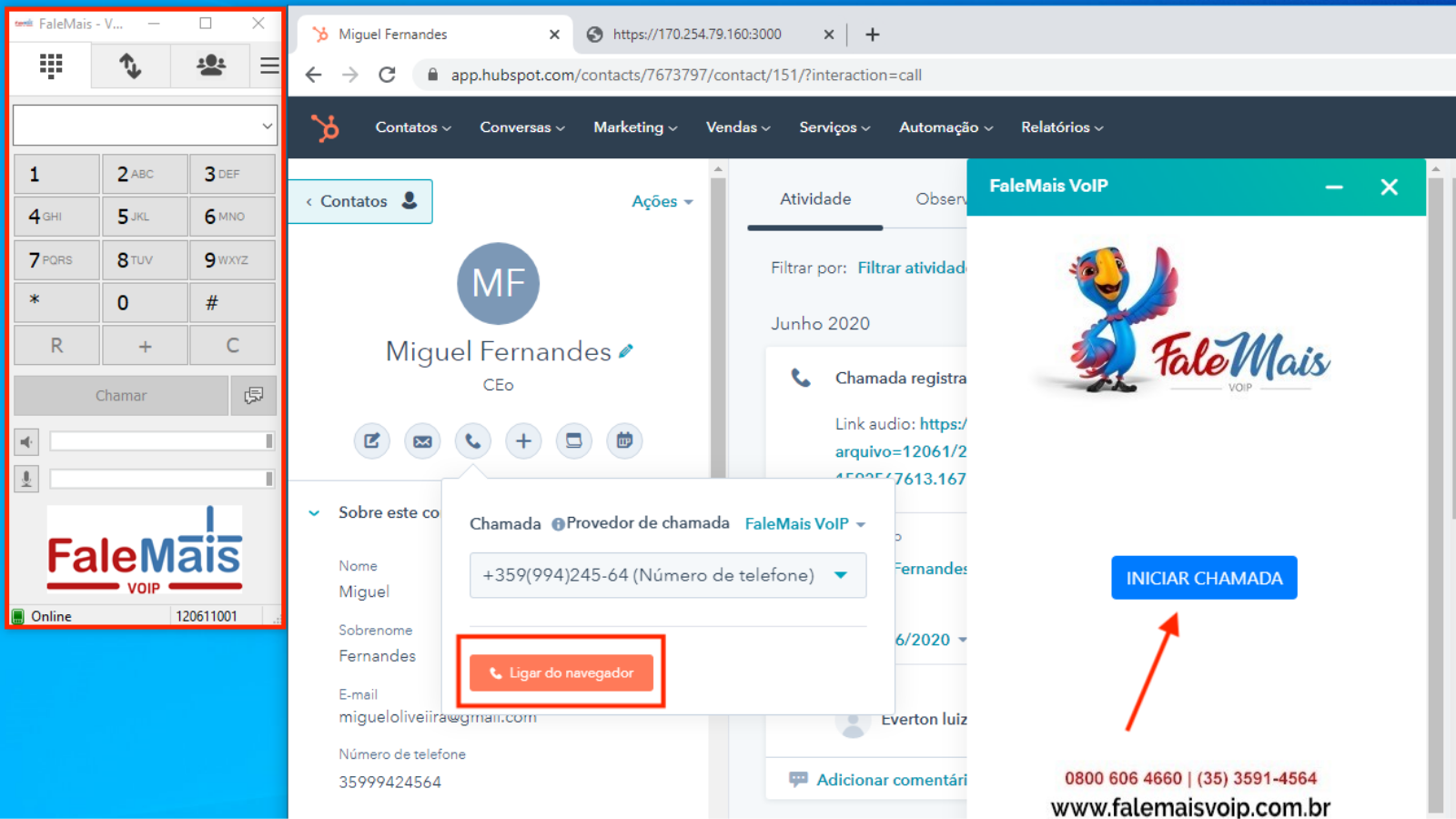Screen dimensions: 1456x819
Task: Click the MF contact avatar
Action: click(498, 283)
